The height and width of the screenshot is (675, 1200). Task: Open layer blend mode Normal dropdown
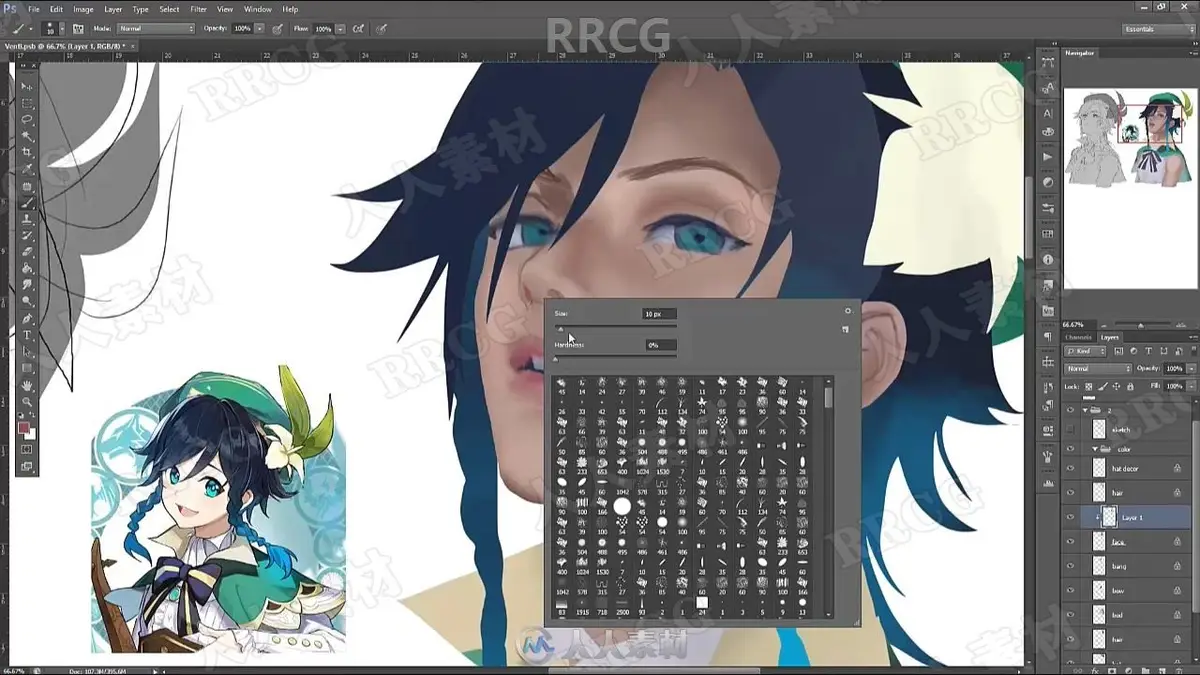point(1098,369)
